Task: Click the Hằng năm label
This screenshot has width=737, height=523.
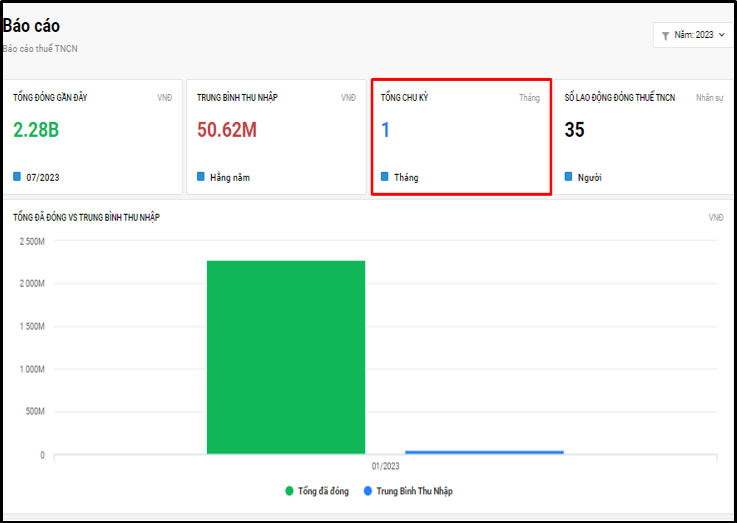Action: pyautogui.click(x=230, y=178)
